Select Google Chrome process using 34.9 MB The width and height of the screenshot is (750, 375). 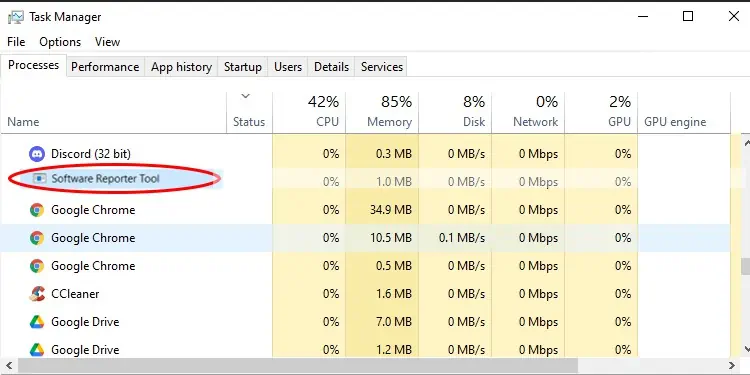(366, 210)
